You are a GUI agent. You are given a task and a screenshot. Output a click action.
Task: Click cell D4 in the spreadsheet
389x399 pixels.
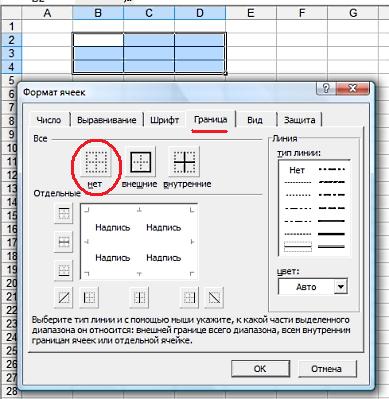(200, 66)
